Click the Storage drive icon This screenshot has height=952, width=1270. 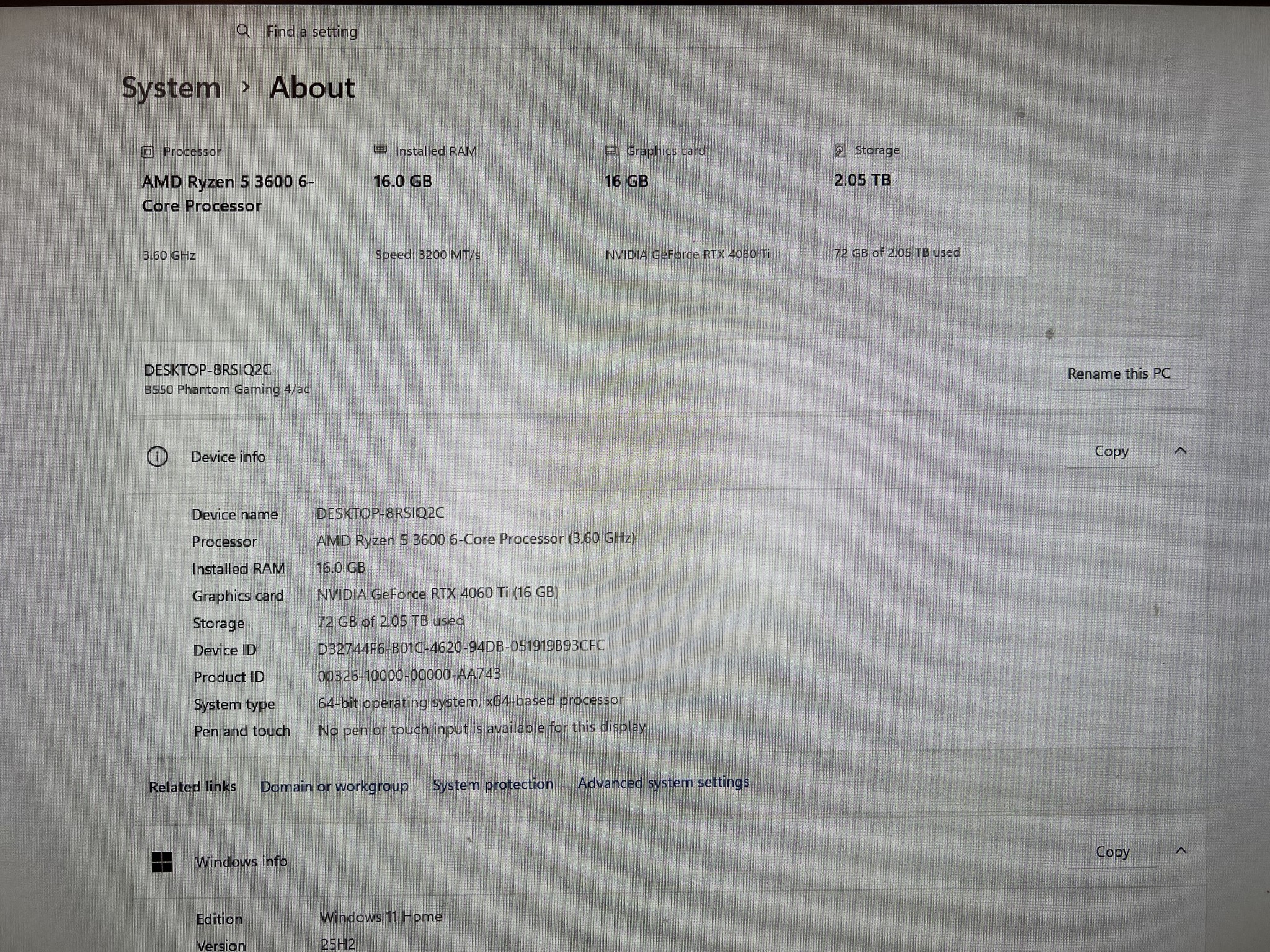pyautogui.click(x=840, y=150)
